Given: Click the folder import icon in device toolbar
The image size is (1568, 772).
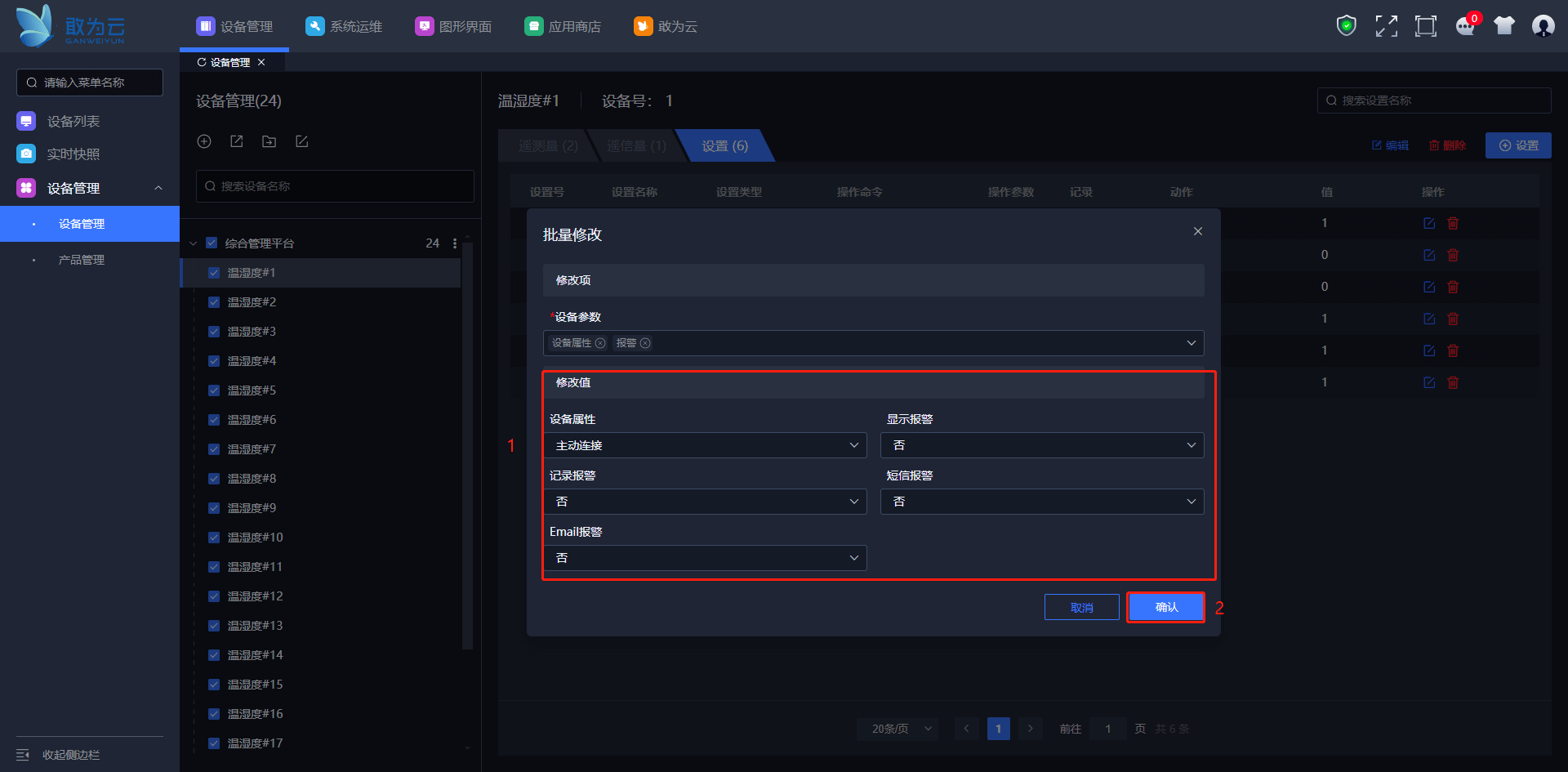Looking at the screenshot, I should 269,141.
